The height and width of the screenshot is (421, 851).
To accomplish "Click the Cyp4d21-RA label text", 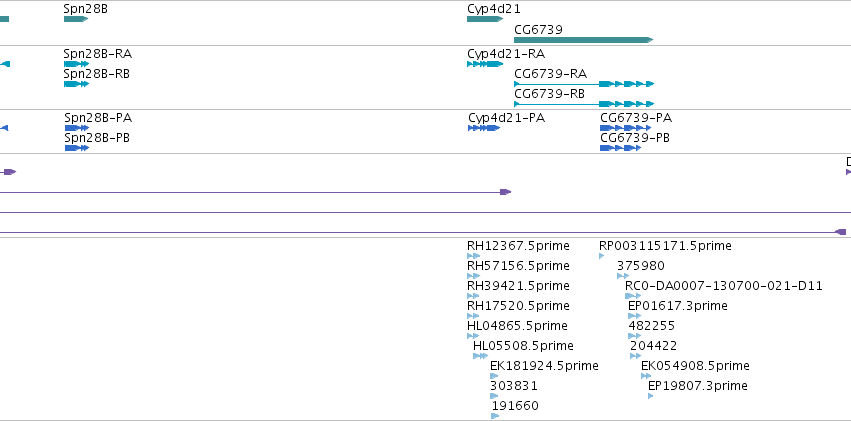I will (506, 54).
